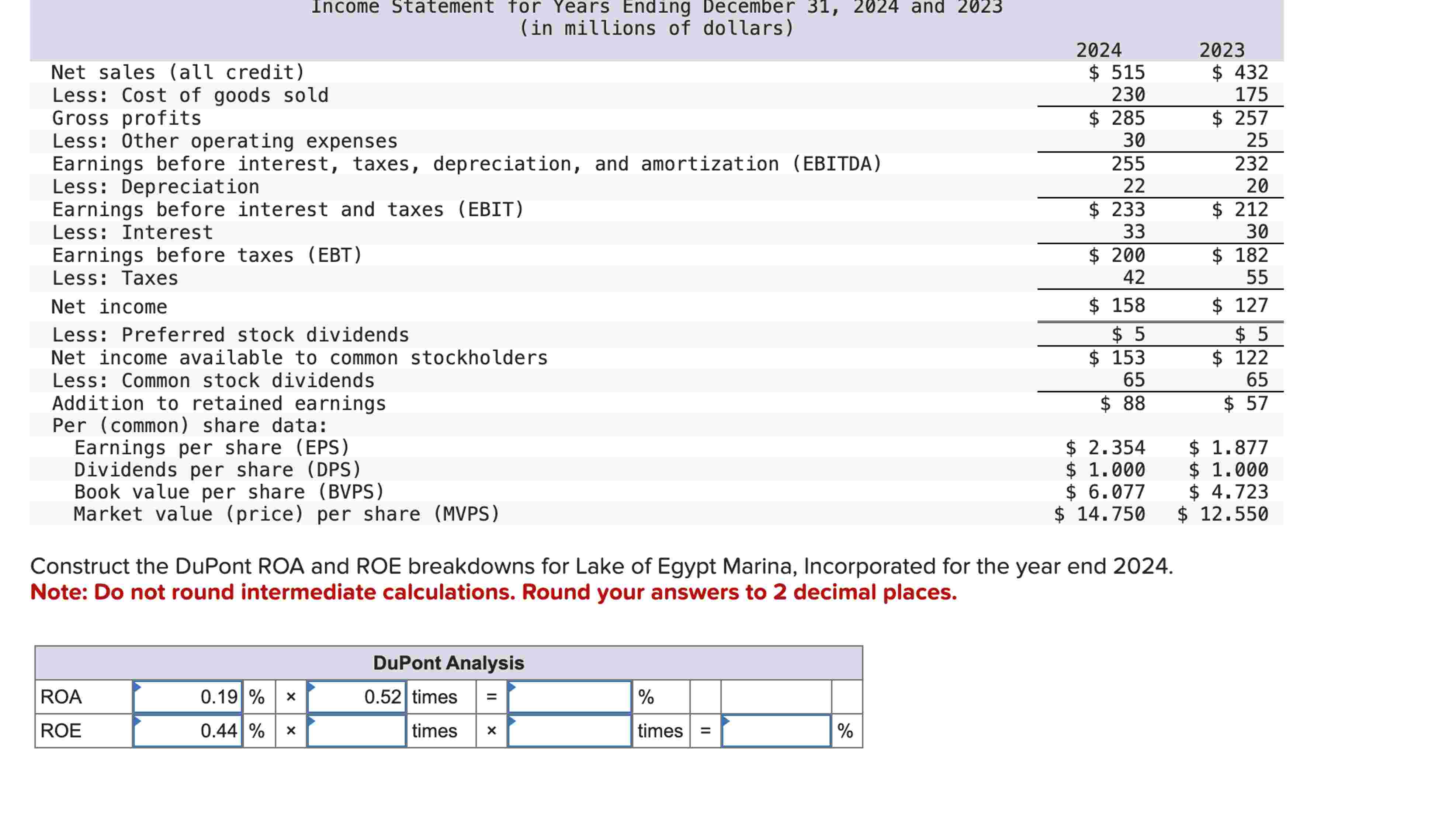This screenshot has width=1456, height=822.
Task: Click the ROE row label
Action: coord(61,731)
